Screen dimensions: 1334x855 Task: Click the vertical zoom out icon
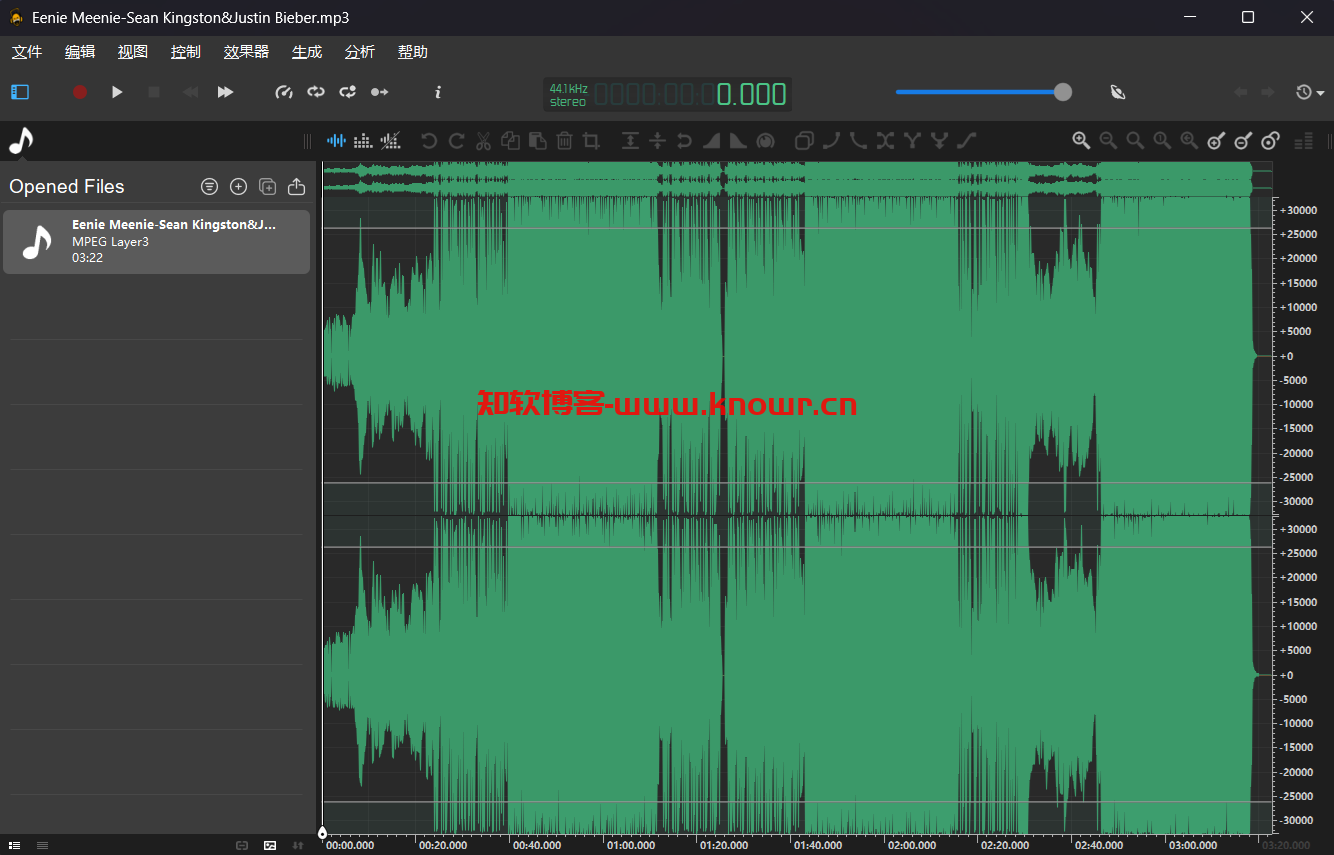tap(1243, 141)
